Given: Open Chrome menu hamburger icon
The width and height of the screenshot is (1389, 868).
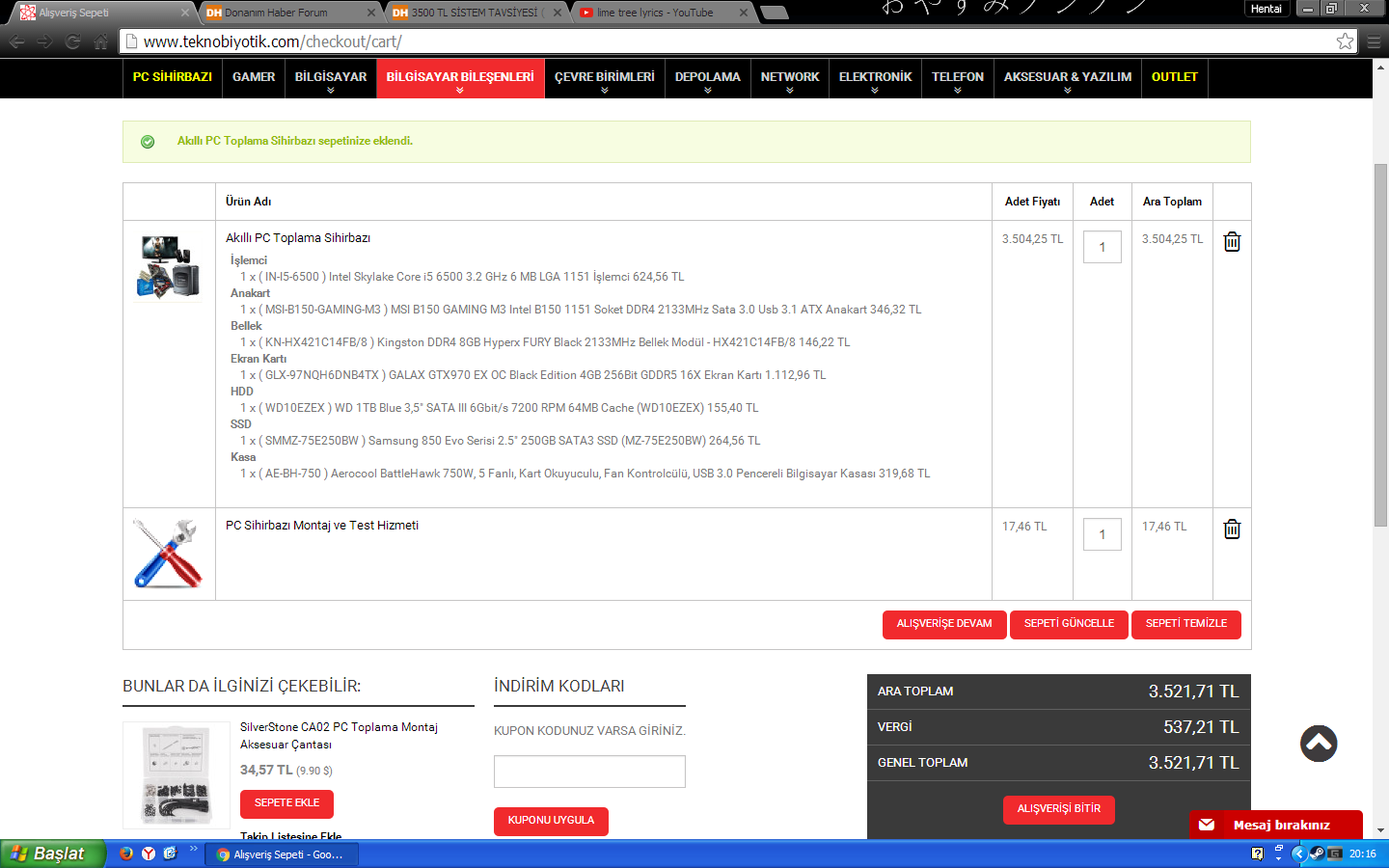Looking at the screenshot, I should [x=1374, y=41].
